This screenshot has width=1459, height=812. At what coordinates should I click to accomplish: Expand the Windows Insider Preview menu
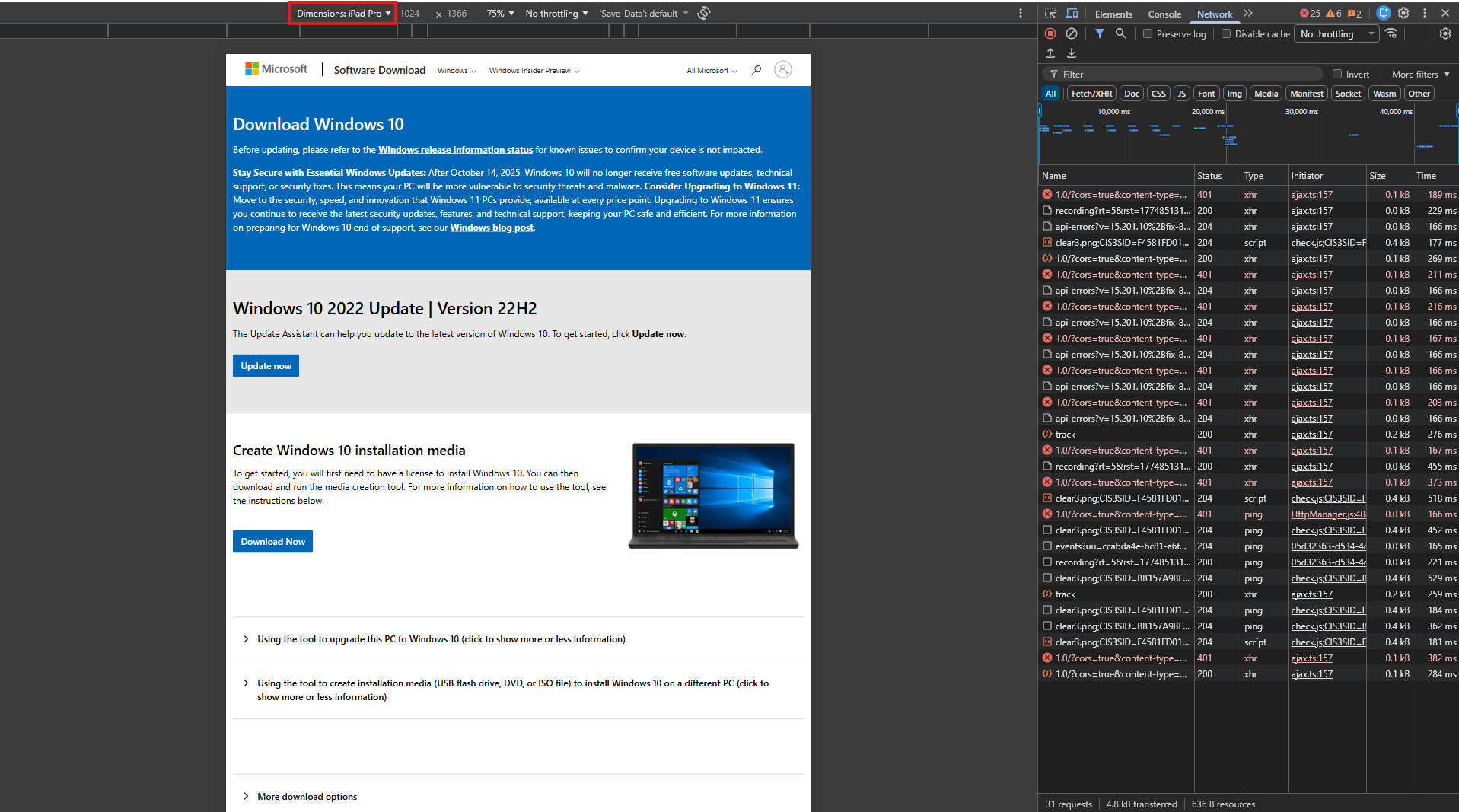534,71
